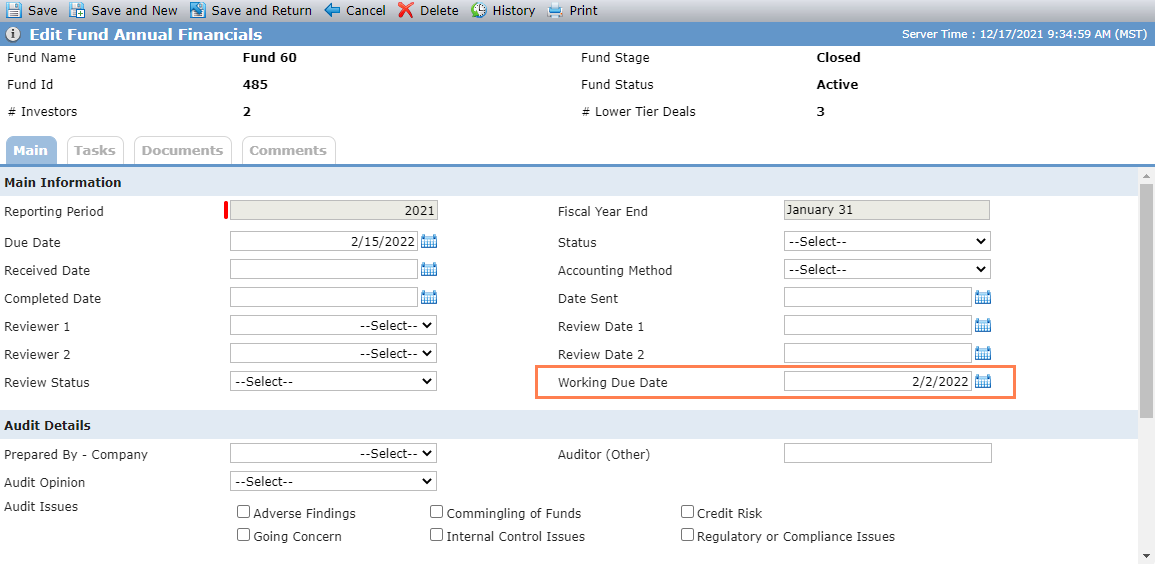Click the Cancel button in toolbar

[x=355, y=10]
